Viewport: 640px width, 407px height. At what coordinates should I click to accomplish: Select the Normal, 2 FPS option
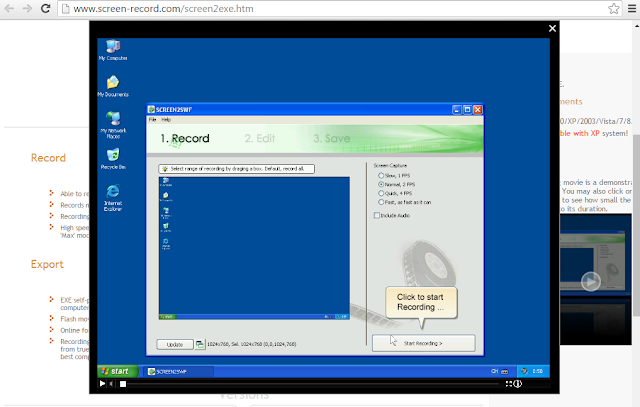(396, 185)
